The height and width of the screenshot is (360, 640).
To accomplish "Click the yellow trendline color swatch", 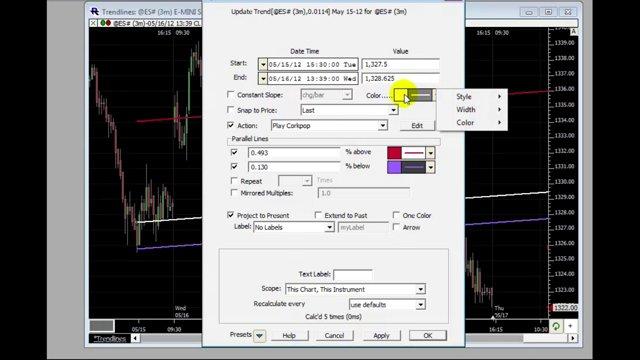I will pos(400,96).
